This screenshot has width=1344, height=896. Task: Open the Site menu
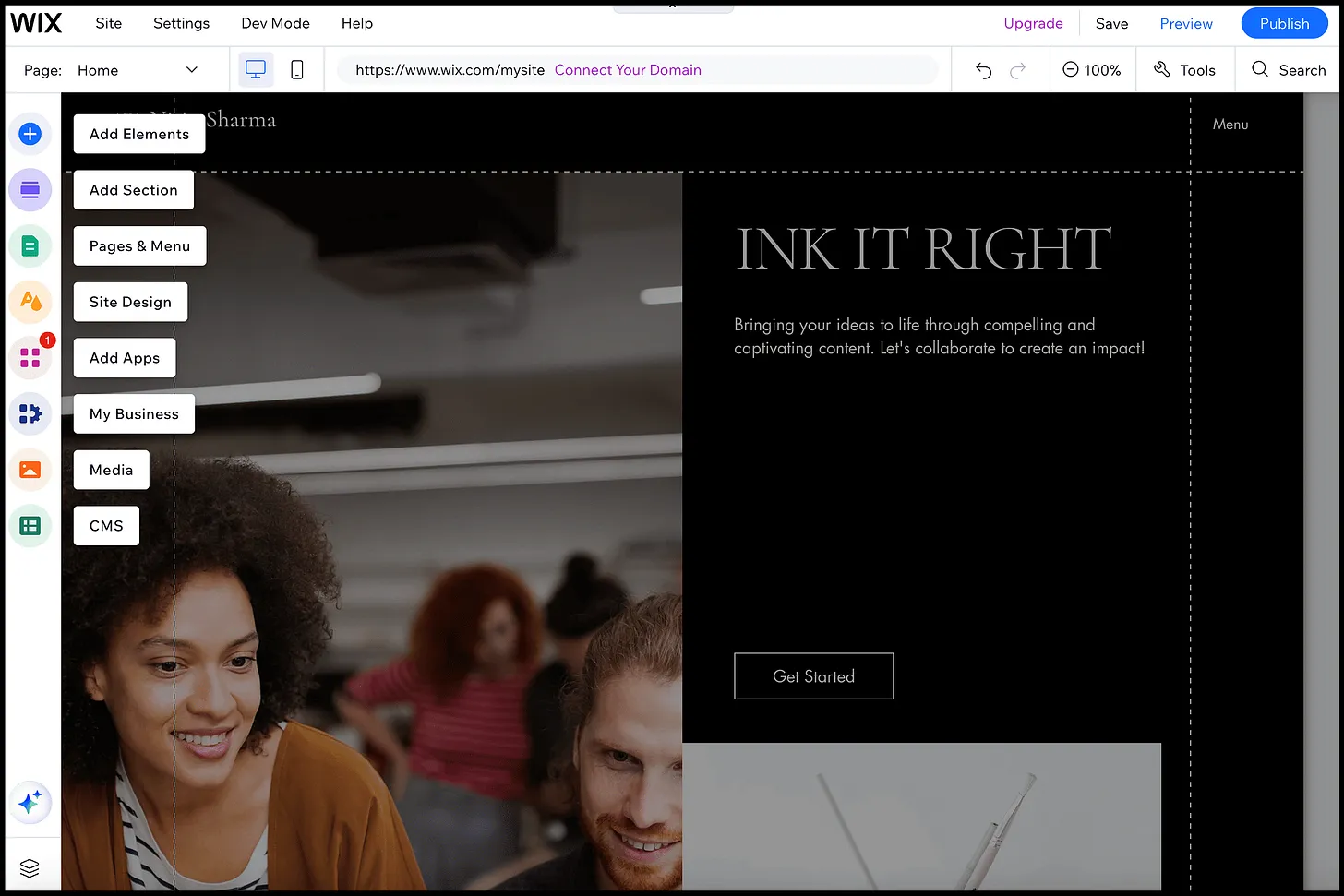pos(109,23)
